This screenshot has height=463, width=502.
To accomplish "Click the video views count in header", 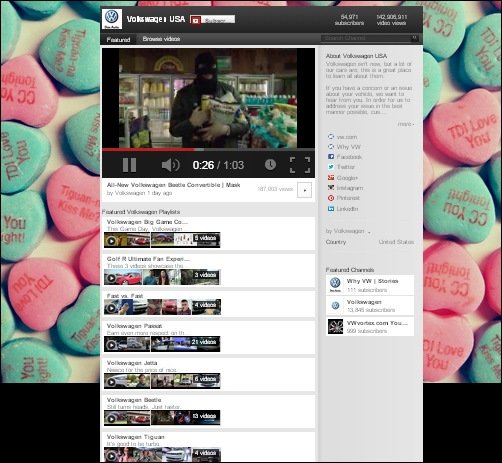I will click(392, 20).
